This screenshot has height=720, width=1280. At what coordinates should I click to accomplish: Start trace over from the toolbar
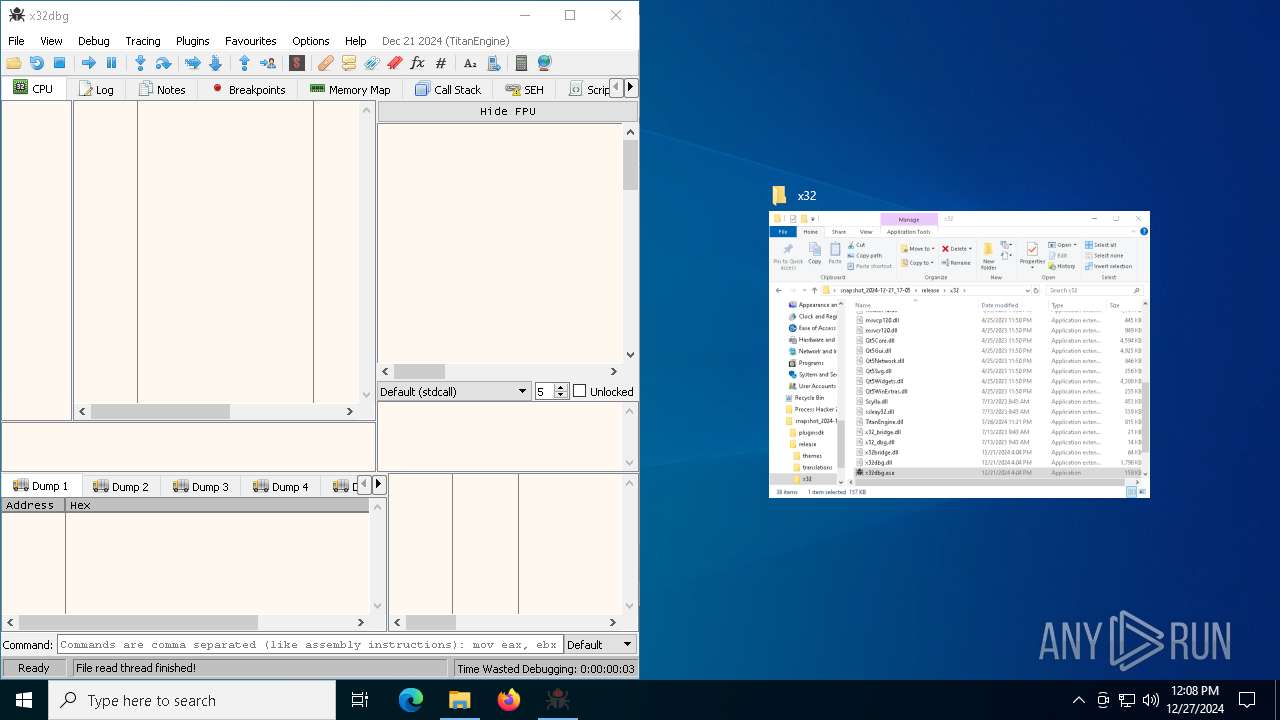pyautogui.click(x=215, y=63)
